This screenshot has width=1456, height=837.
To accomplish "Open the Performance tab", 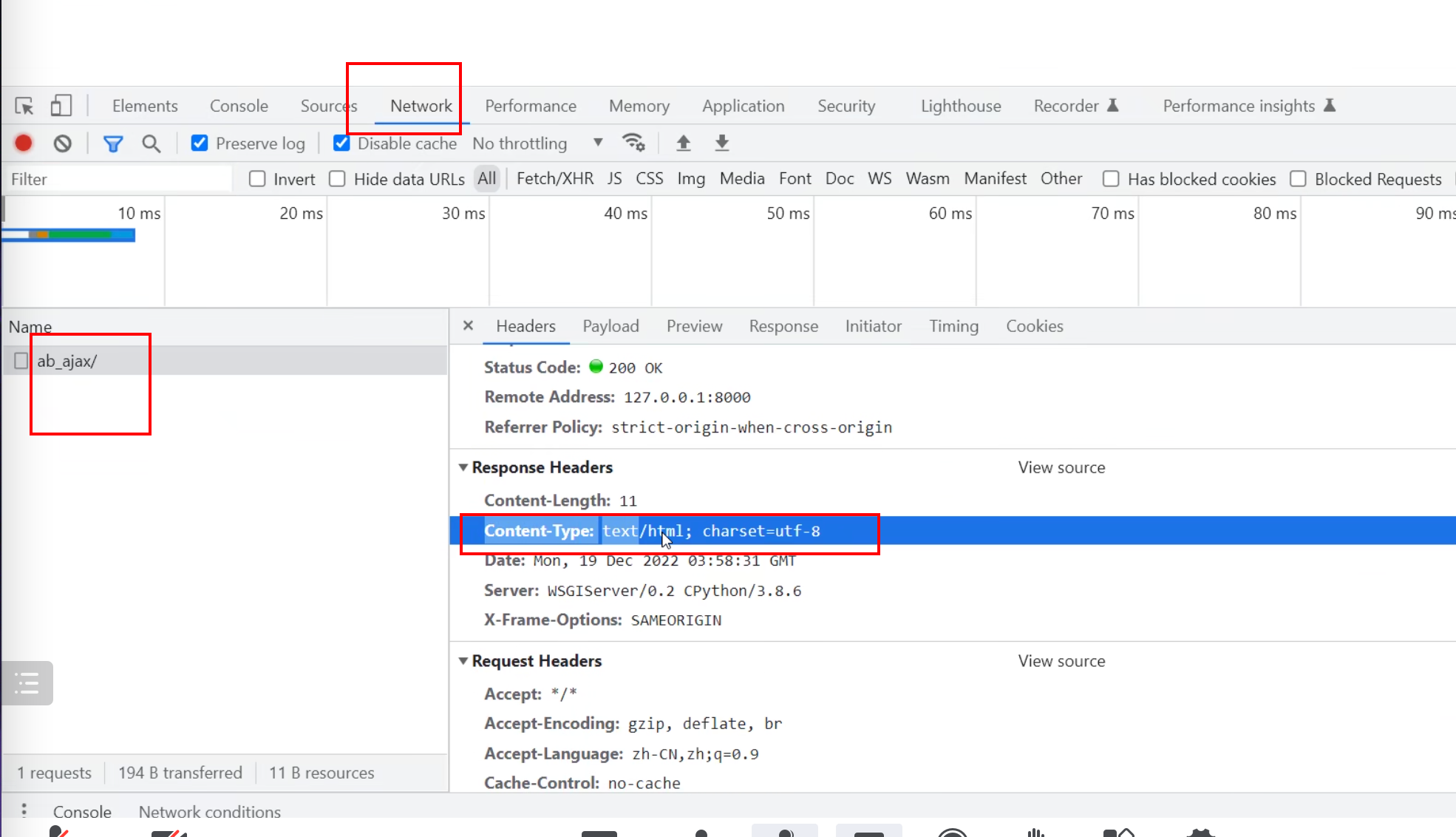I will (531, 106).
